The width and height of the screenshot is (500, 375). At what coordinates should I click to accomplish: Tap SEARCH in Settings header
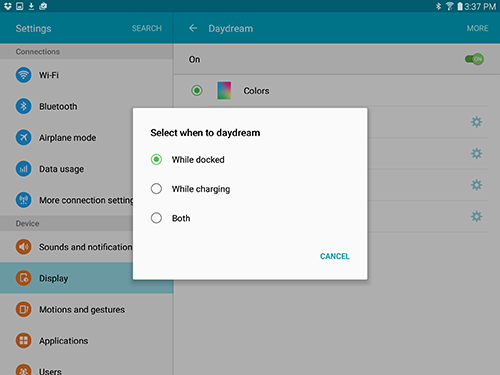pos(147,28)
